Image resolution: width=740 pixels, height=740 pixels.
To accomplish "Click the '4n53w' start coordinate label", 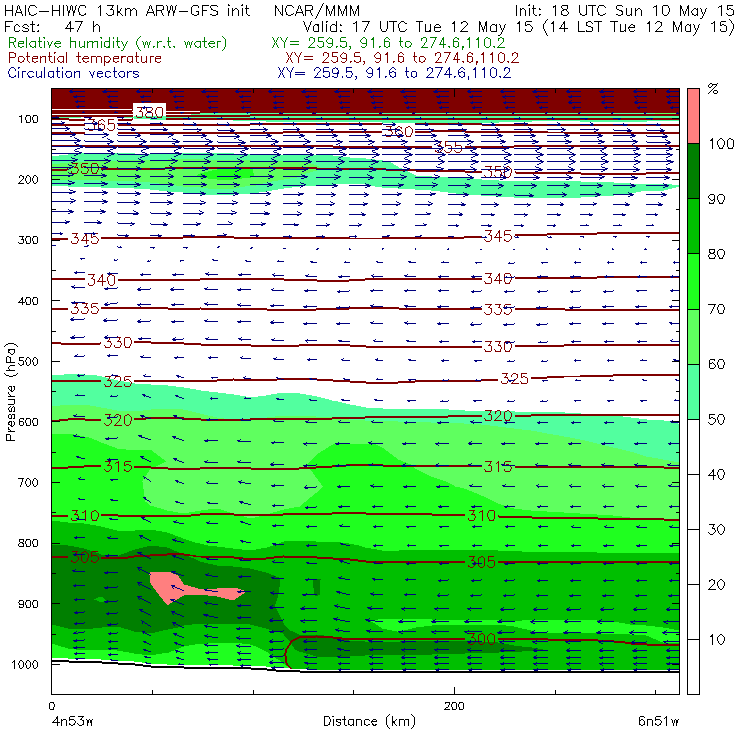I will (72, 721).
